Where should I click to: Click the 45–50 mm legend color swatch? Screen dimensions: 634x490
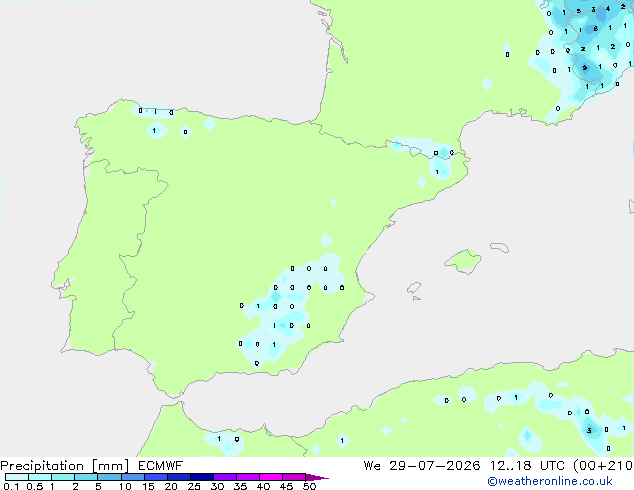[x=294, y=477]
